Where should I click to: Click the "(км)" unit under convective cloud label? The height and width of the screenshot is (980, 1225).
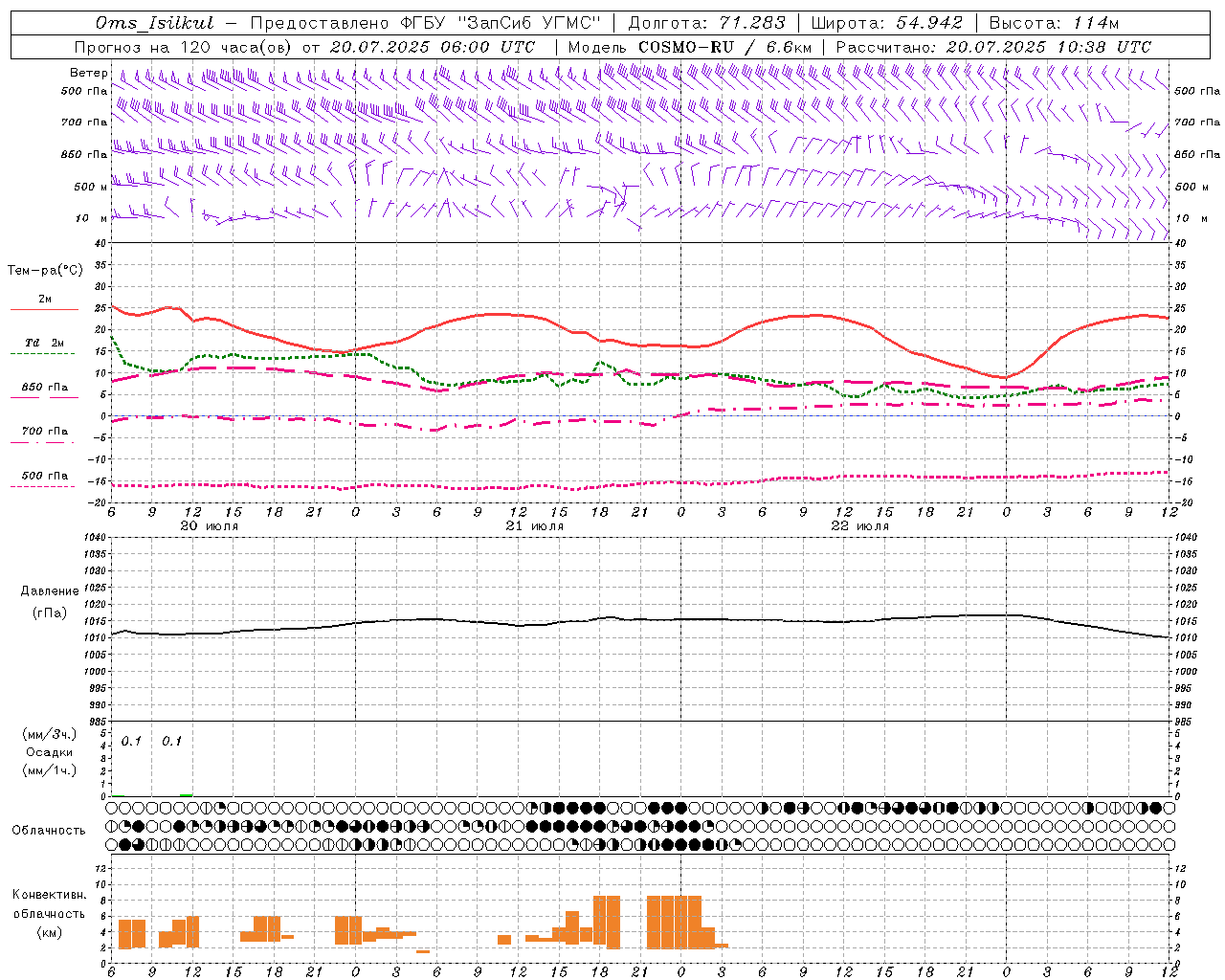[49, 932]
